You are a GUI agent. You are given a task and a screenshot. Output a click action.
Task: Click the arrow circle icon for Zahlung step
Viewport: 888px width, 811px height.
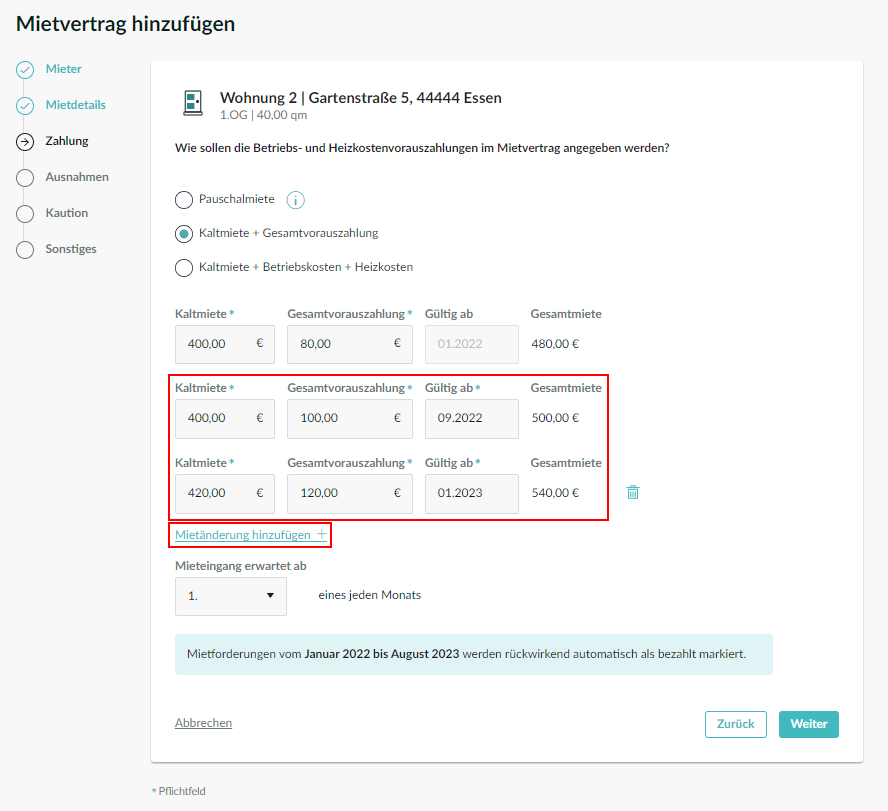(25, 142)
